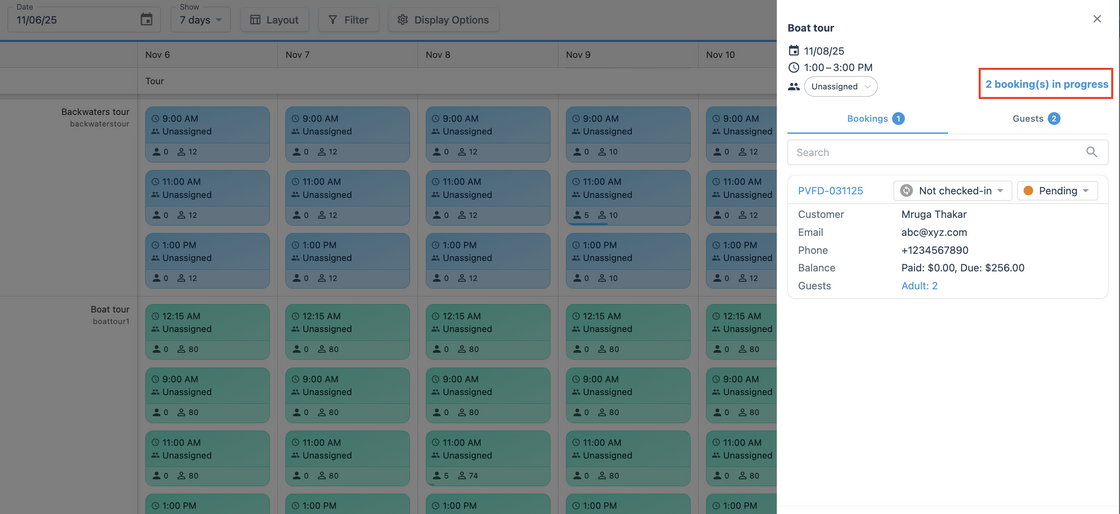Close the Boat tour side panel
Image resolution: width=1120 pixels, height=514 pixels.
1097,19
